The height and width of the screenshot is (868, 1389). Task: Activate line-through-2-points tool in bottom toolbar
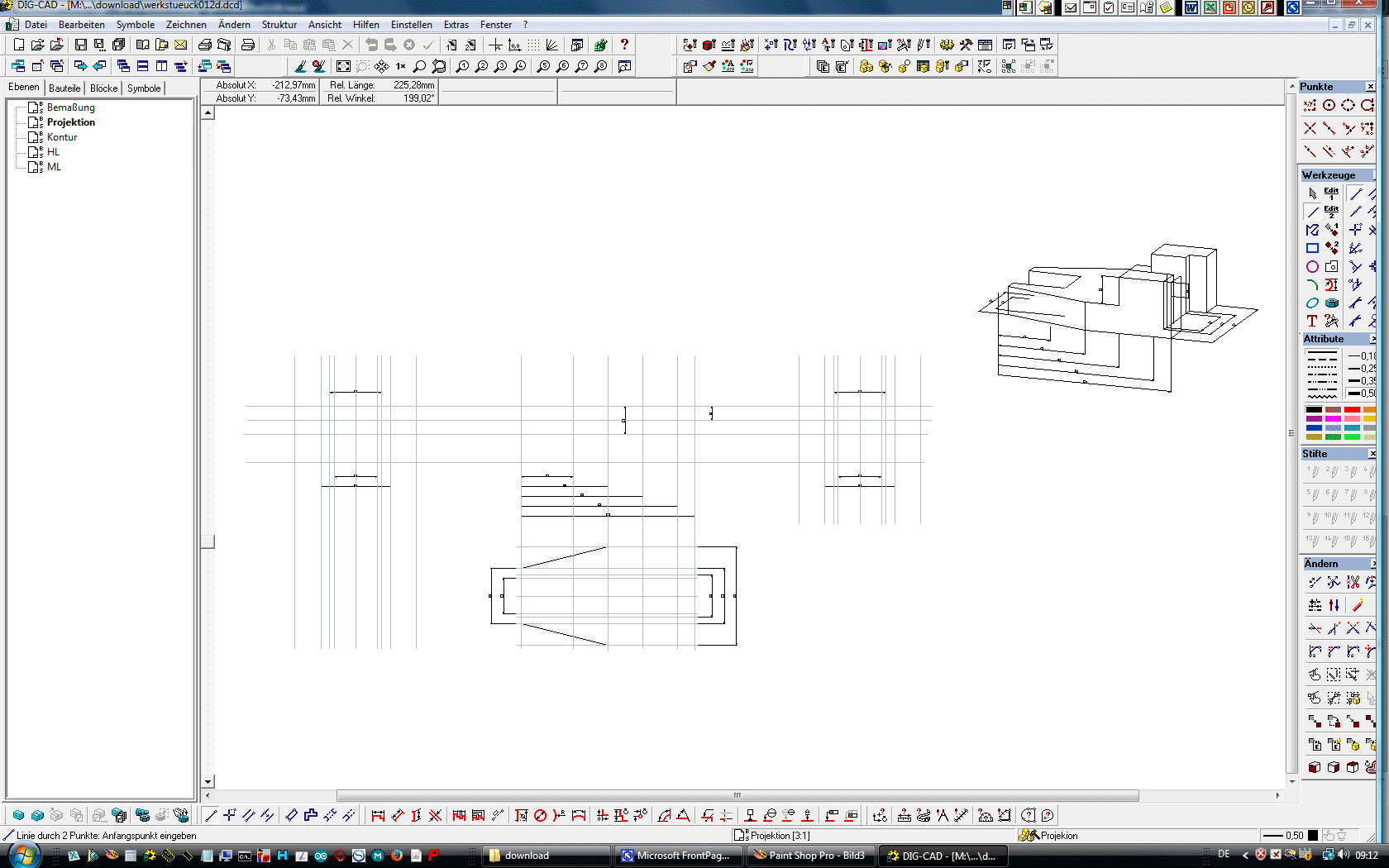pos(211,815)
